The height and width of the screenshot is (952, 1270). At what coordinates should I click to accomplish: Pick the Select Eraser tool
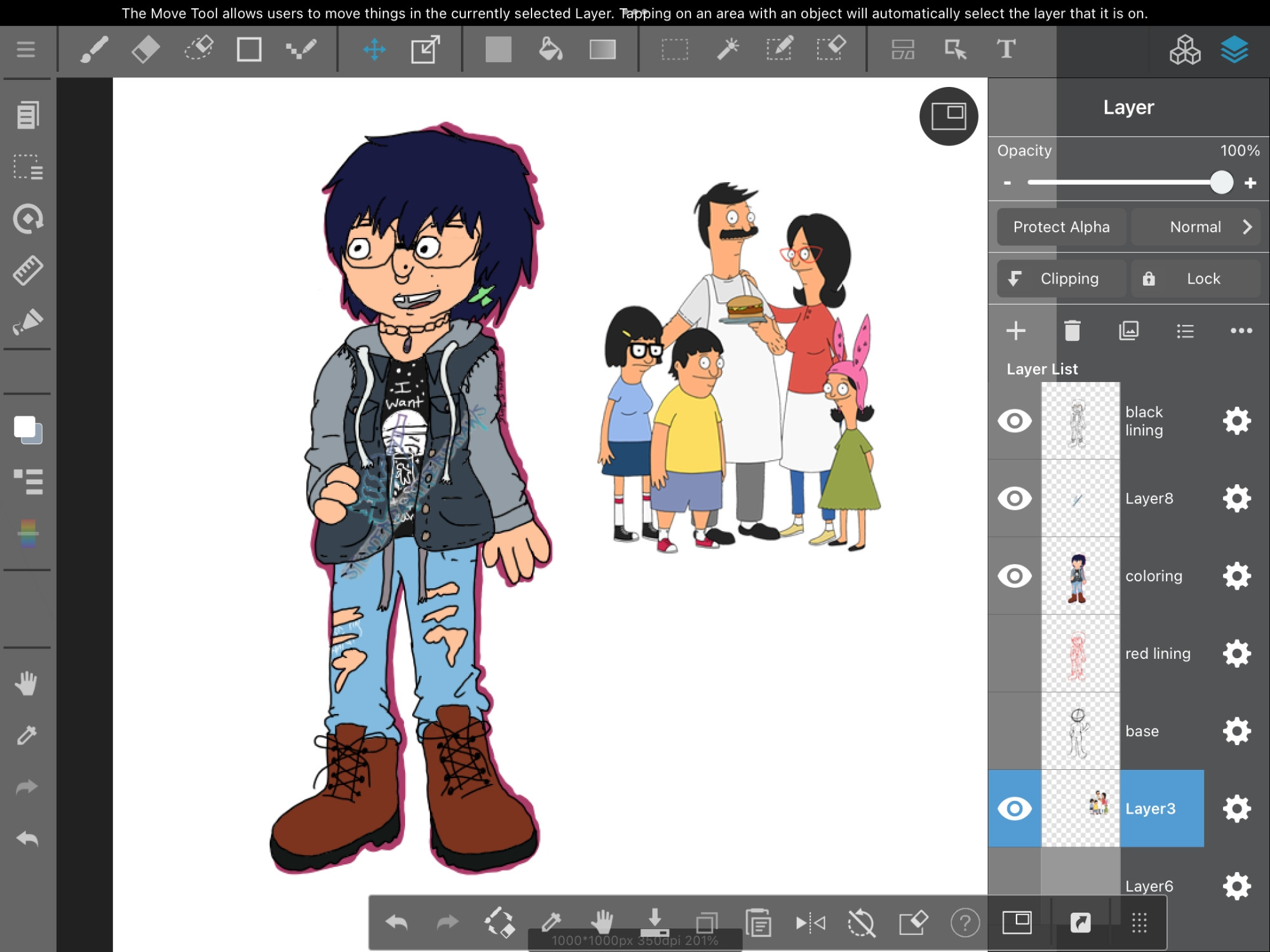(831, 49)
